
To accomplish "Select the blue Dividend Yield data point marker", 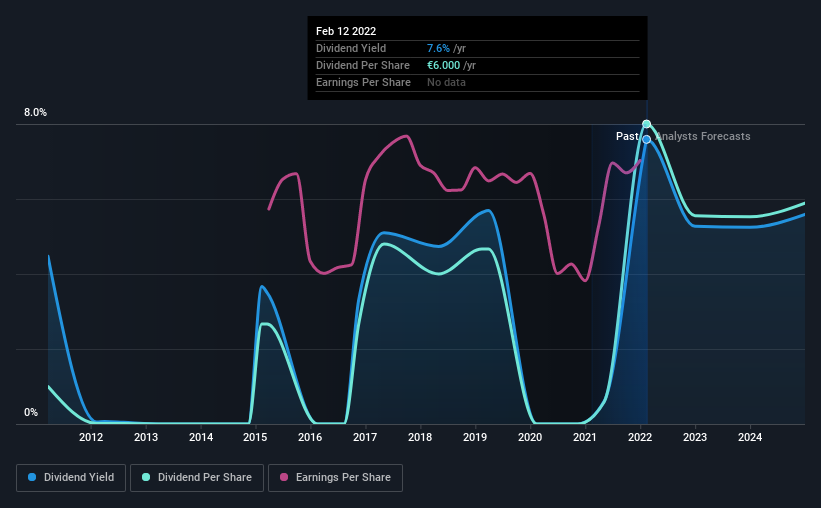I will click(x=647, y=139).
